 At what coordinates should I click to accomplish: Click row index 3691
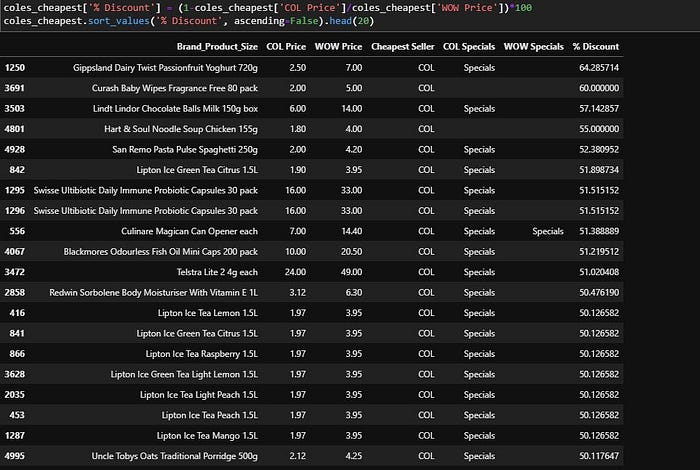click(x=15, y=88)
